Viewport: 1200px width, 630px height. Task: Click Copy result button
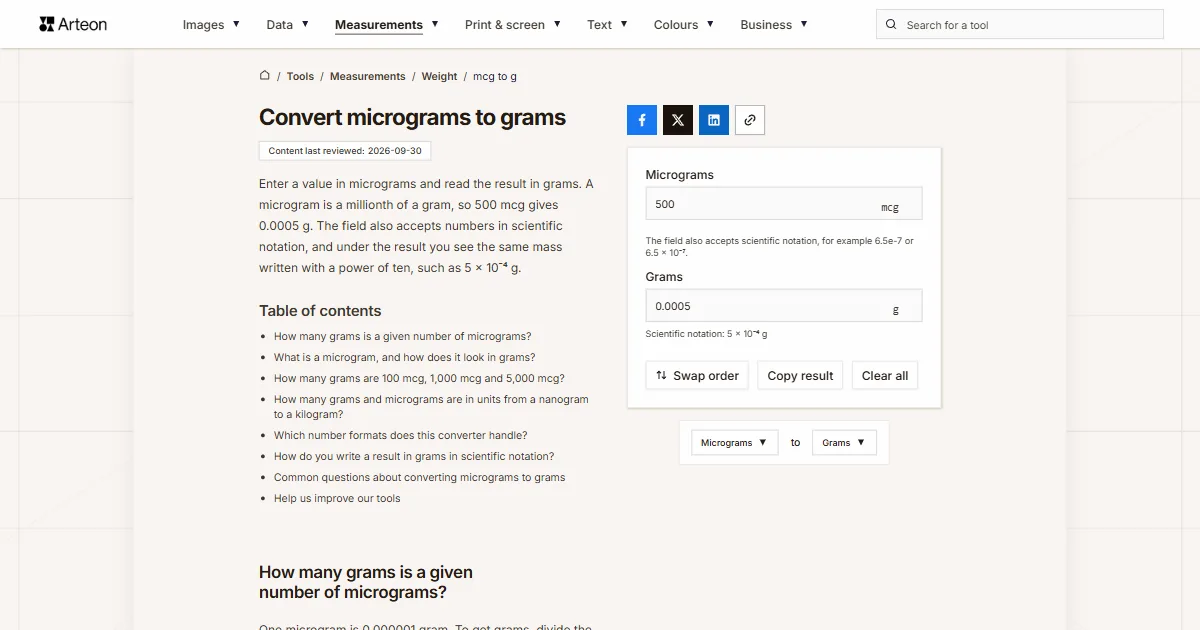coord(800,376)
